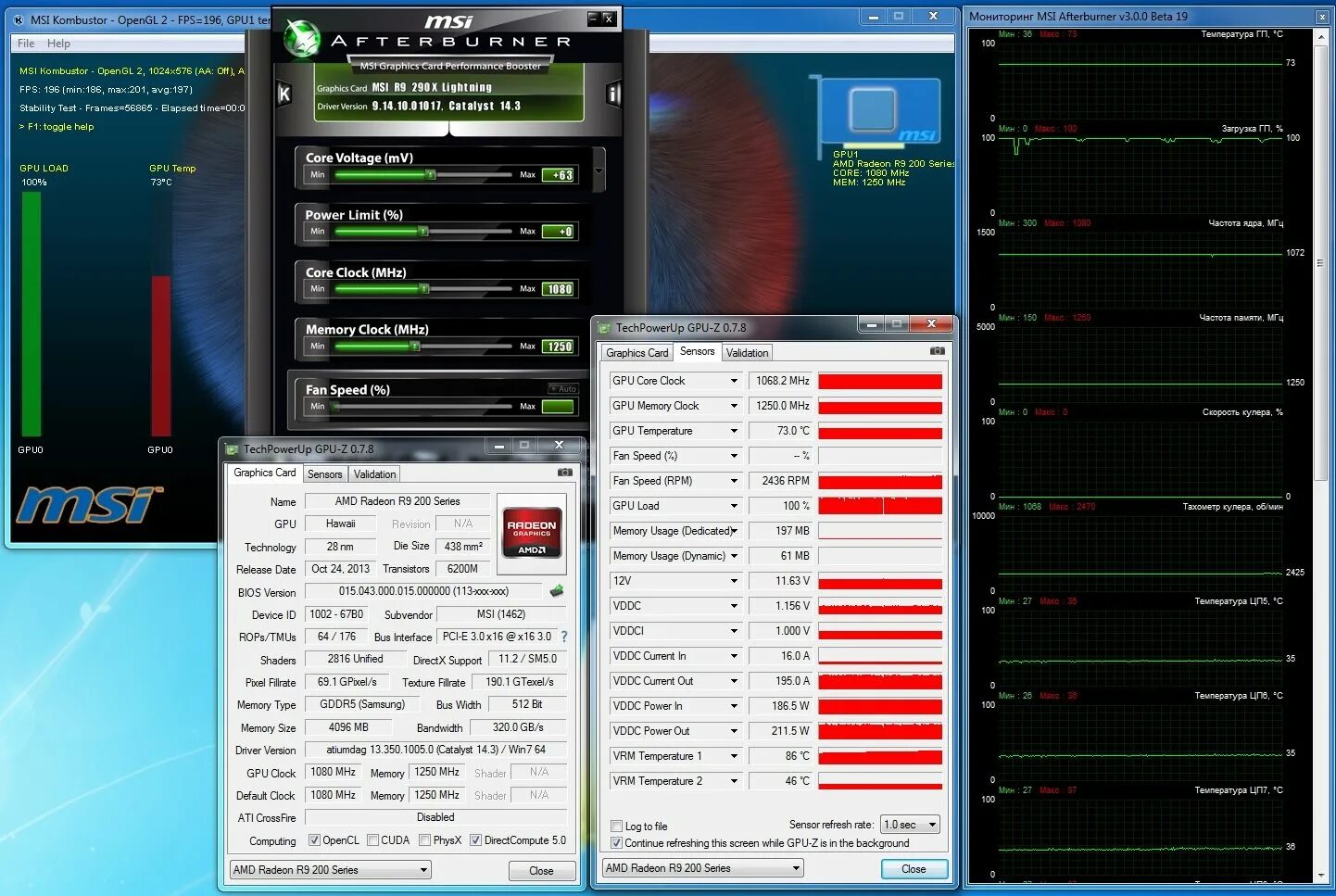Click the Radeon Graphics AMD logo

coord(532,532)
